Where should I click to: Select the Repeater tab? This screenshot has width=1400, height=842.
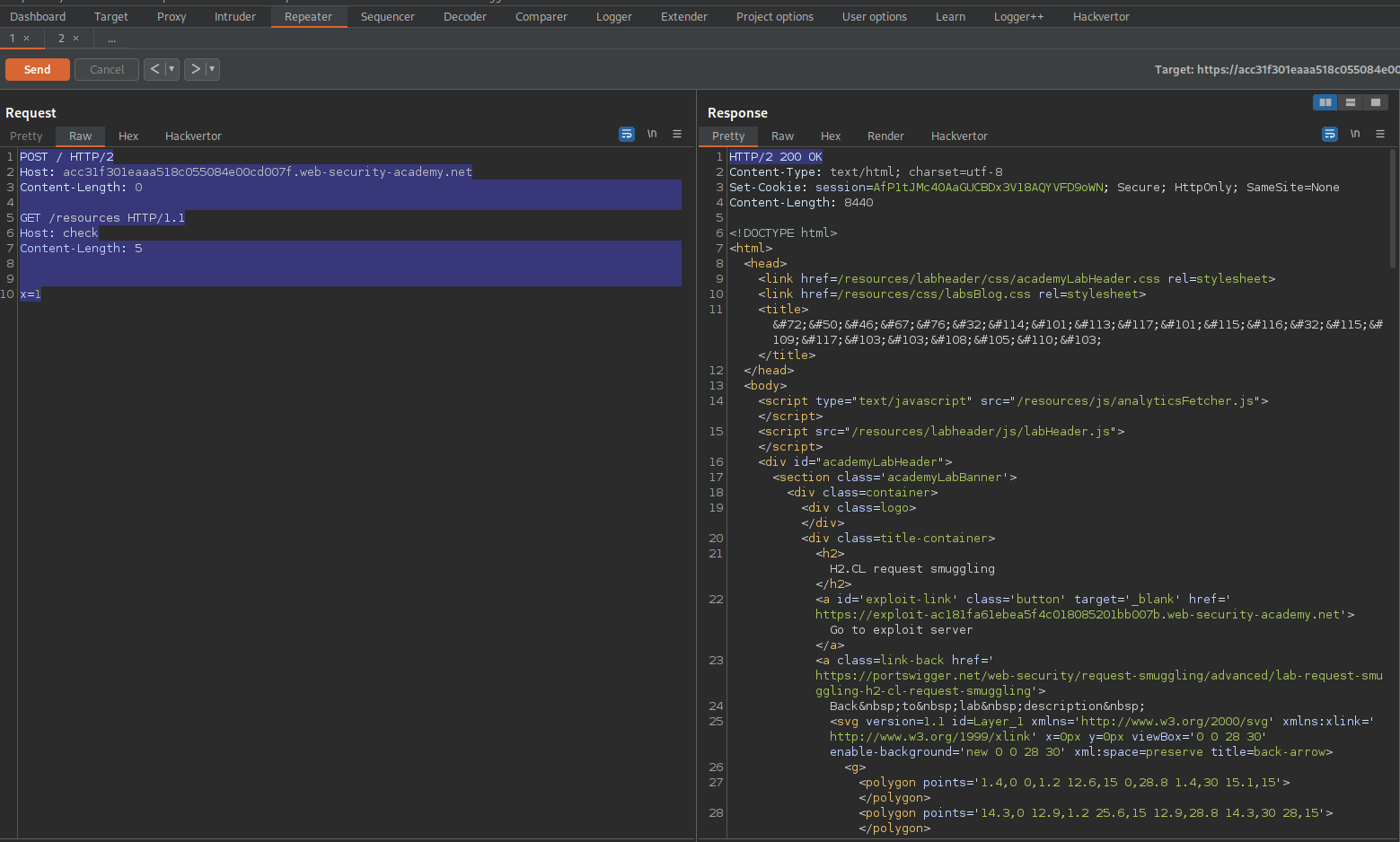pyautogui.click(x=309, y=16)
